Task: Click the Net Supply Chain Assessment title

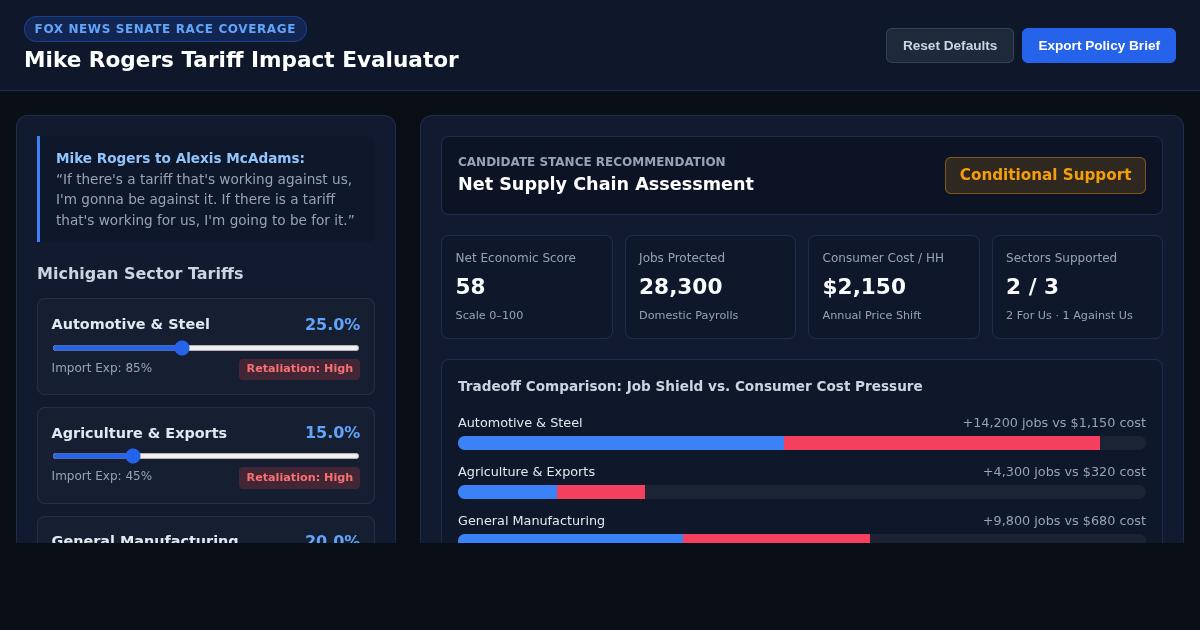Action: [x=606, y=184]
